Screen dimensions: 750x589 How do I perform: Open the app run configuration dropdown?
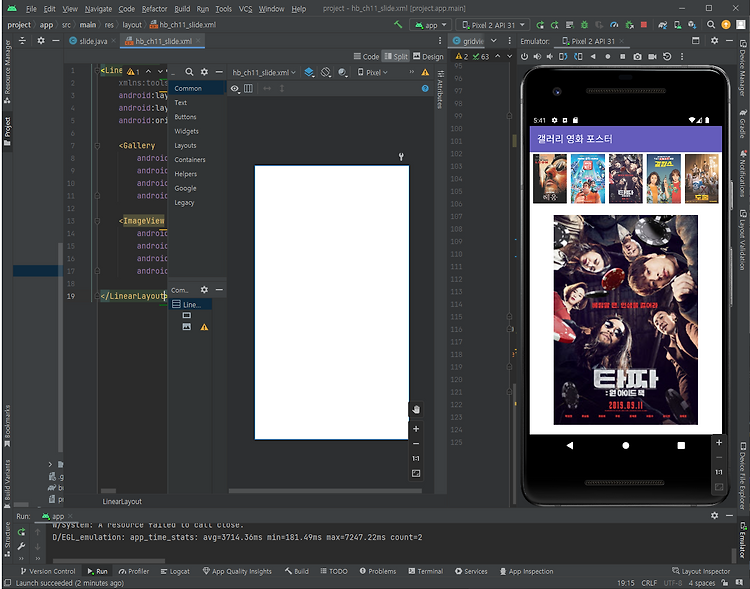click(x=430, y=25)
